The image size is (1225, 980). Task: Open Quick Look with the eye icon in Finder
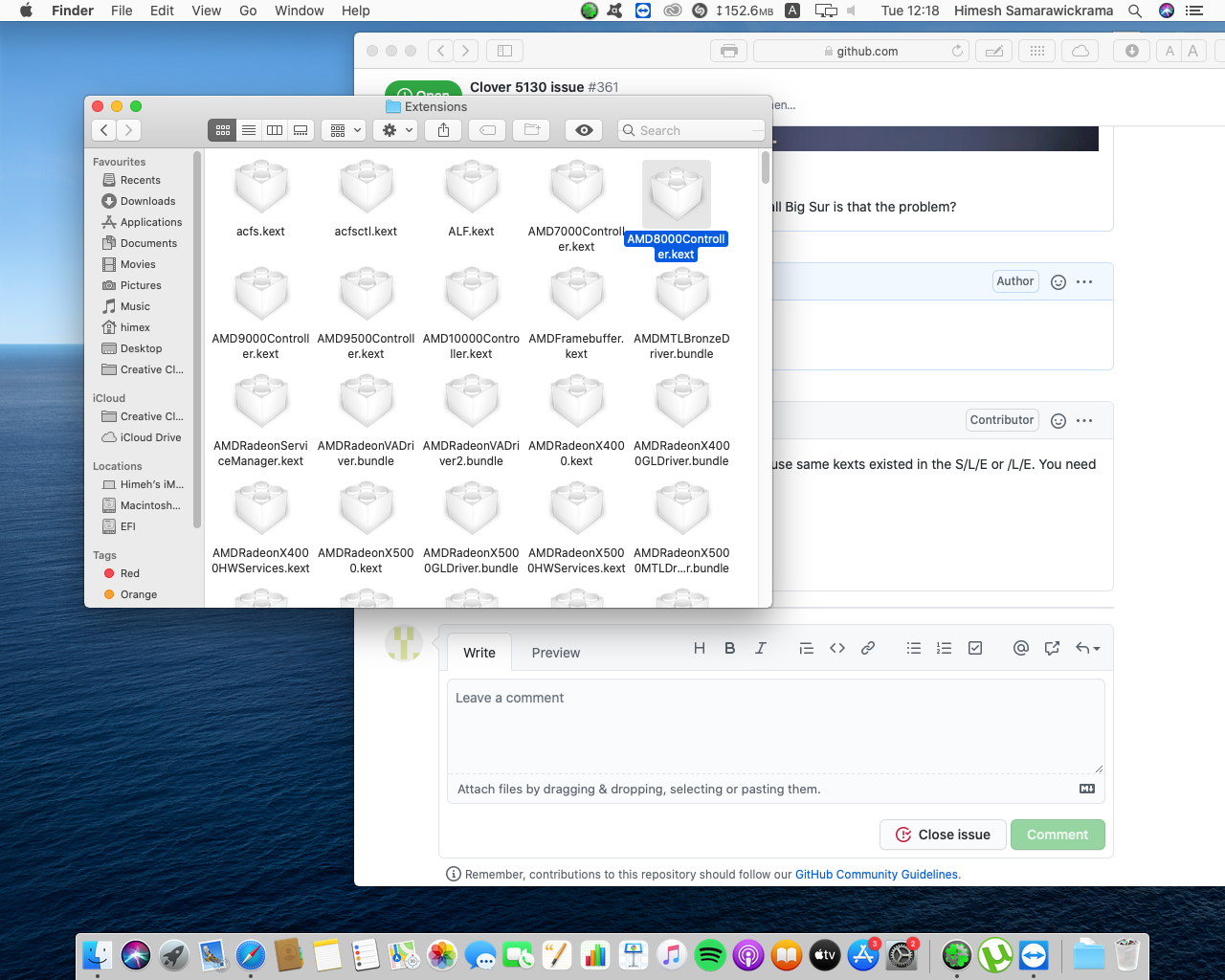click(x=584, y=129)
